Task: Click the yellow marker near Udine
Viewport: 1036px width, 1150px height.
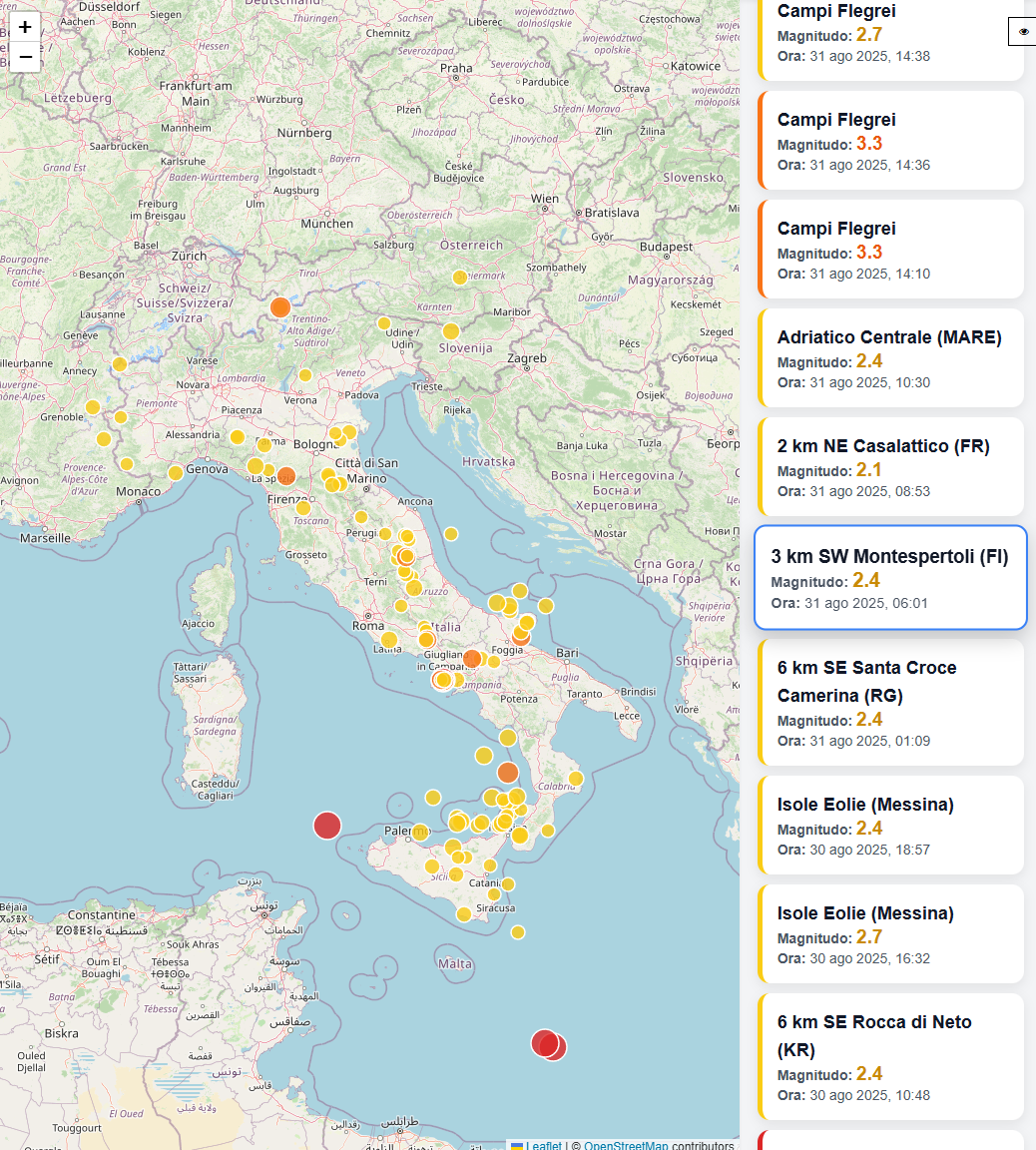Action: pyautogui.click(x=384, y=323)
